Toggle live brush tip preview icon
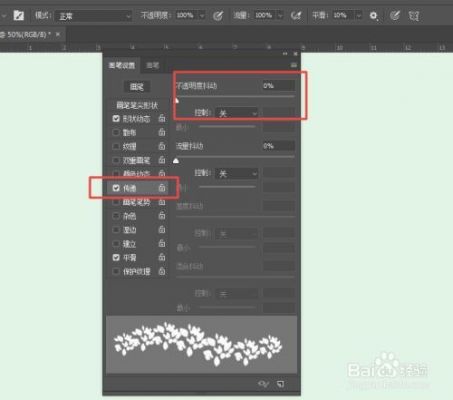This screenshot has height=400, width=453. 263,384
